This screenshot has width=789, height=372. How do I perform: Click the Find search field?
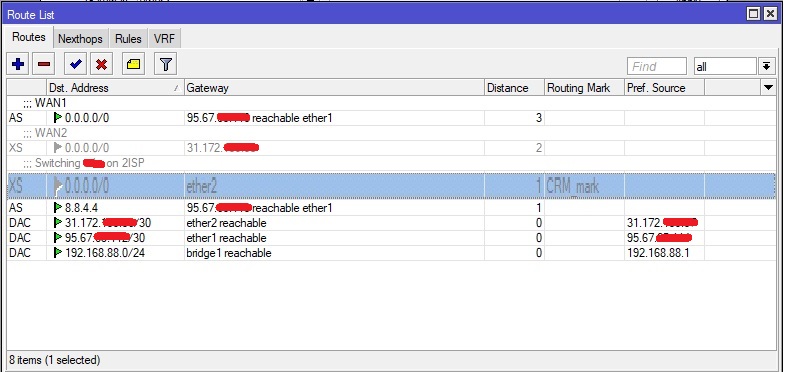657,66
